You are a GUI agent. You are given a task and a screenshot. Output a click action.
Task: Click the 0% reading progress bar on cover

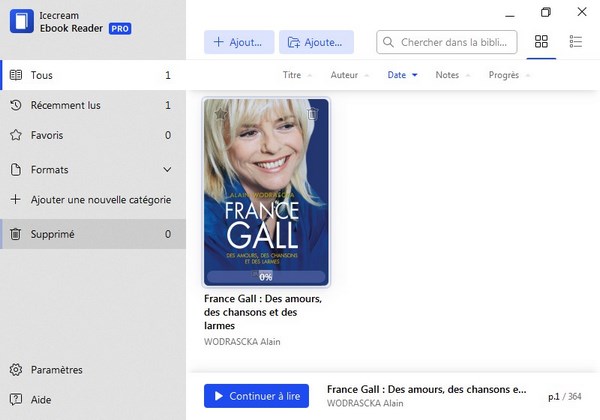tap(266, 276)
